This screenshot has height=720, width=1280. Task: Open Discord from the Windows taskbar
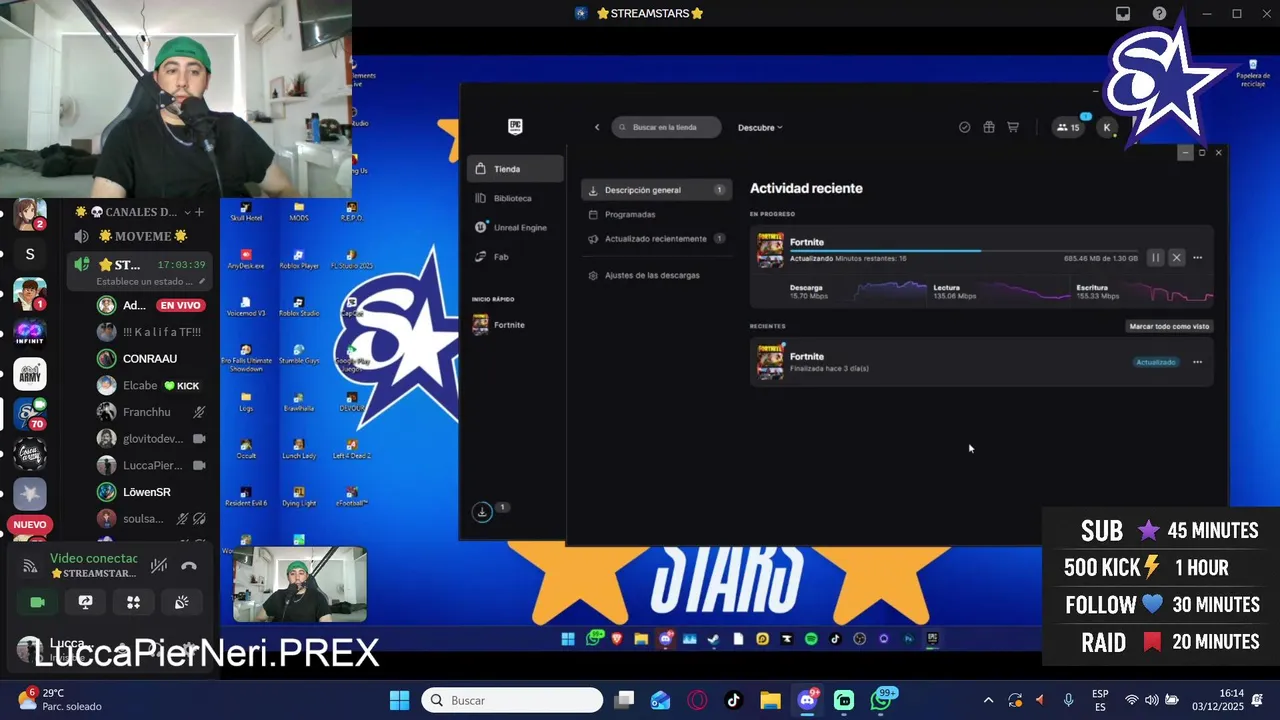pyautogui.click(x=807, y=700)
